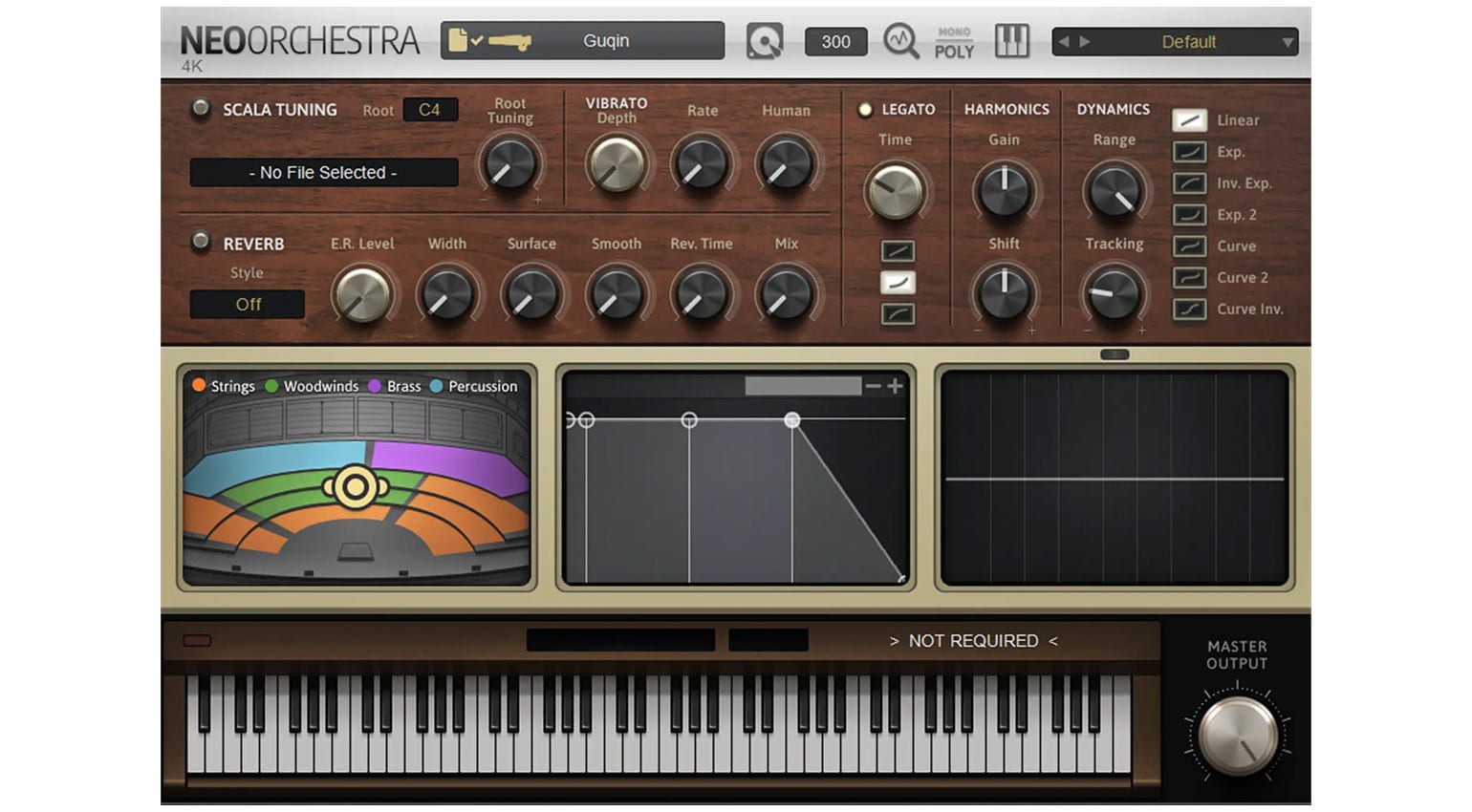The image size is (1472, 812).
Task: Toggle Scala Tuning on
Action: (x=201, y=109)
